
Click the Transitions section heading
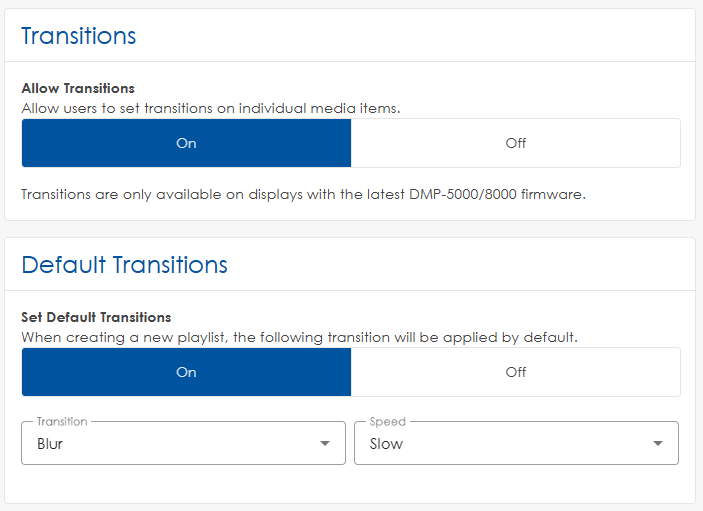click(x=79, y=36)
